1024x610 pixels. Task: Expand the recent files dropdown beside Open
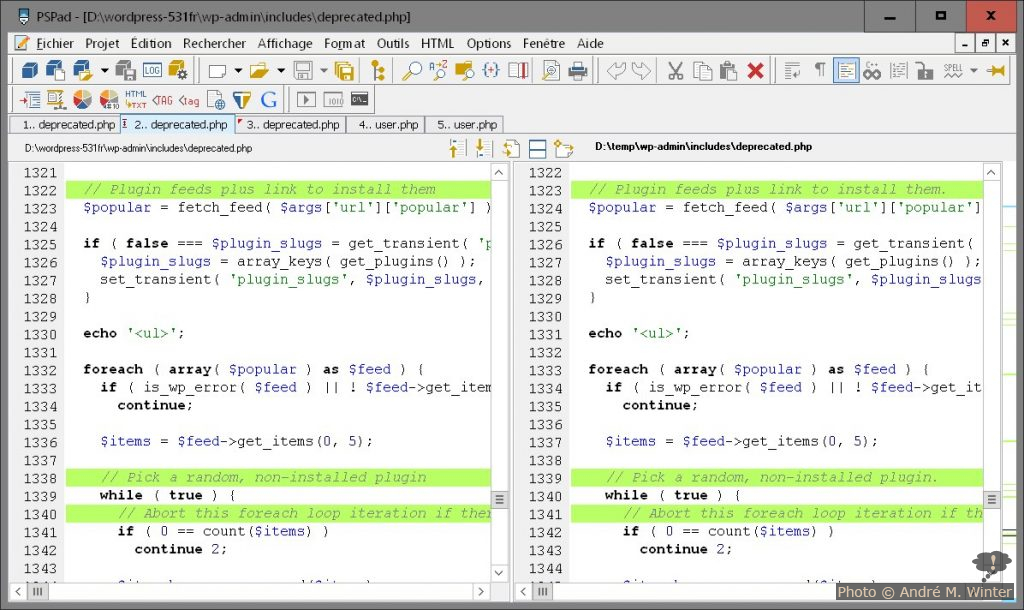(x=282, y=71)
